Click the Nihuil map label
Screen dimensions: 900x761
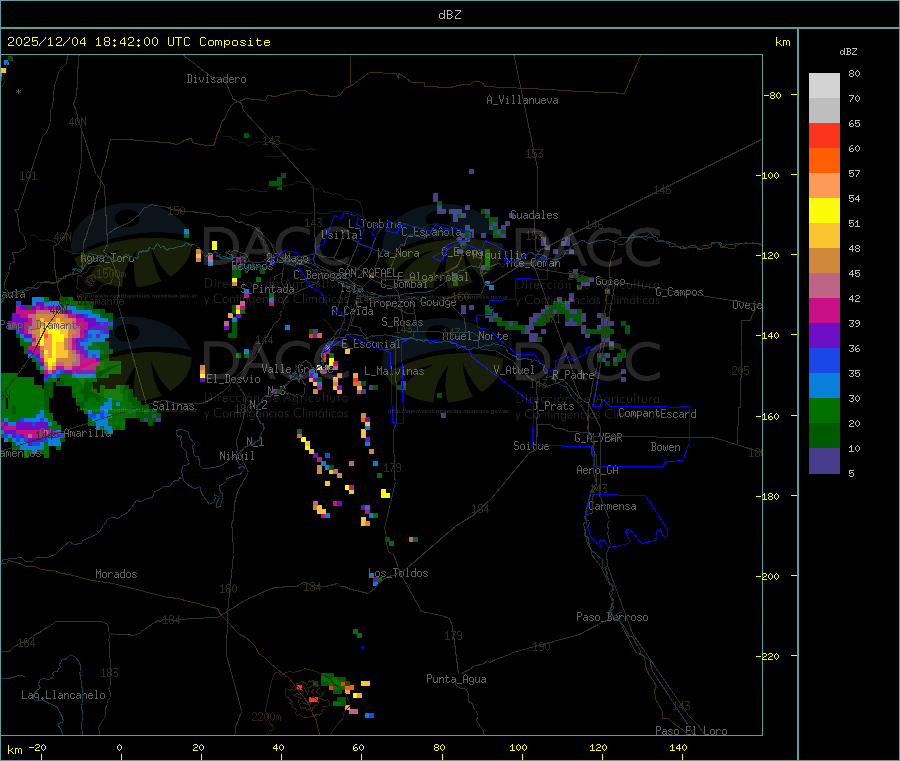[236, 456]
